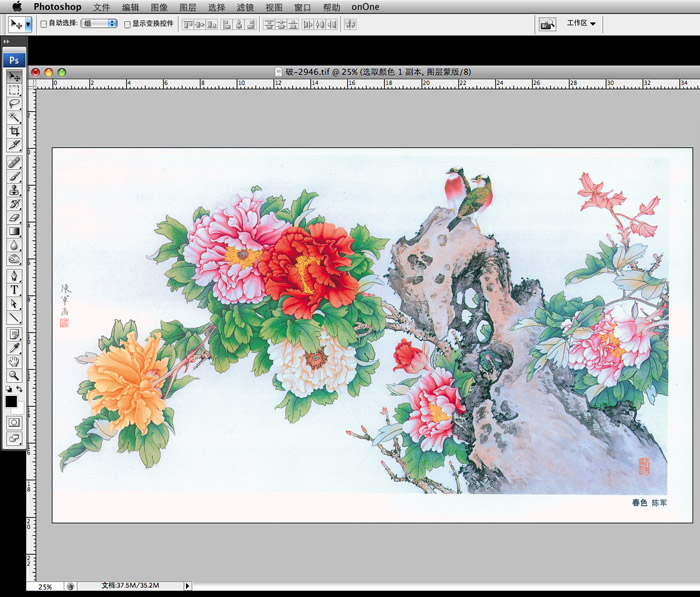Select the Rectangular Marquee tool
Image resolution: width=700 pixels, height=597 pixels.
click(14, 90)
